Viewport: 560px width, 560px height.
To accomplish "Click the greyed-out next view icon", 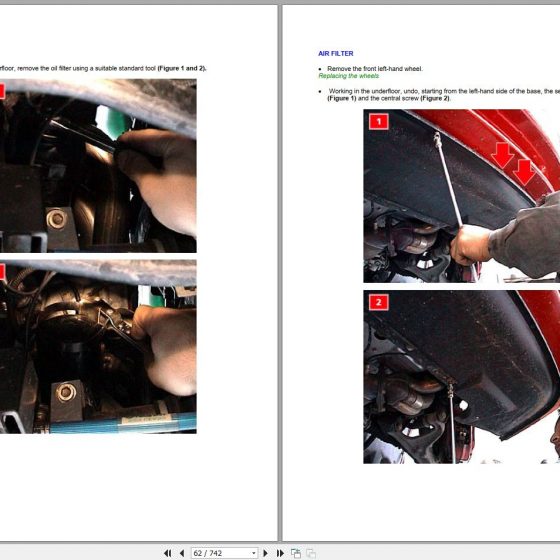I will (x=311, y=553).
